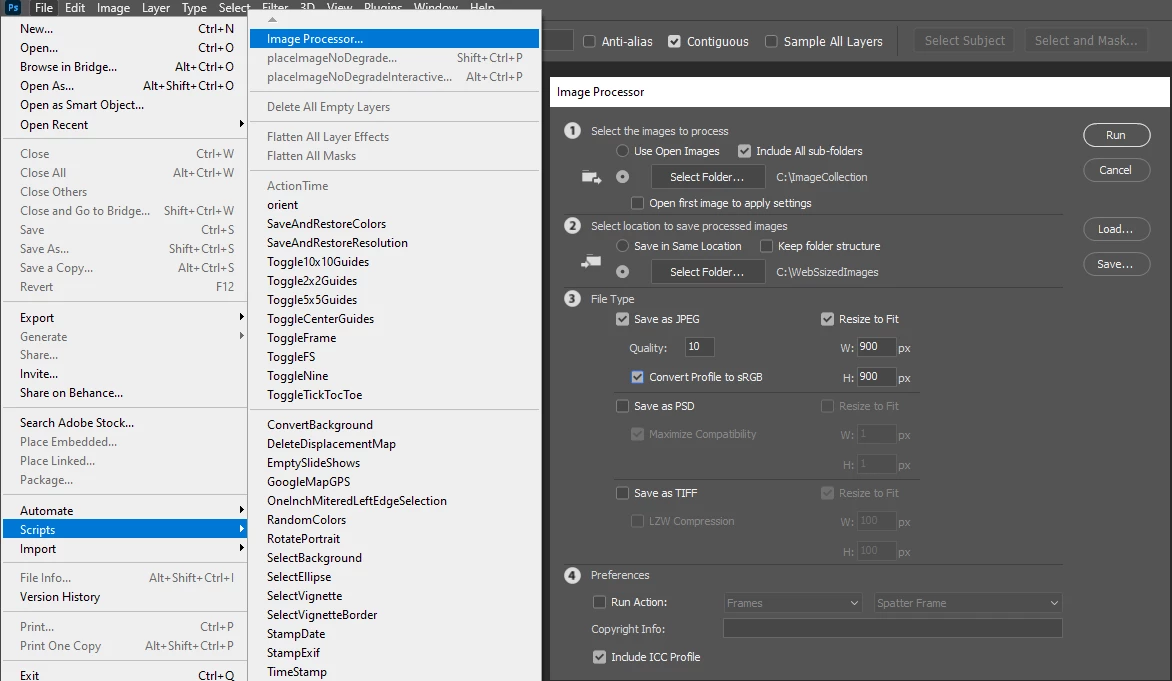The width and height of the screenshot is (1172, 681).
Task: Click the C:\ImageCollection path text
Action: click(821, 177)
